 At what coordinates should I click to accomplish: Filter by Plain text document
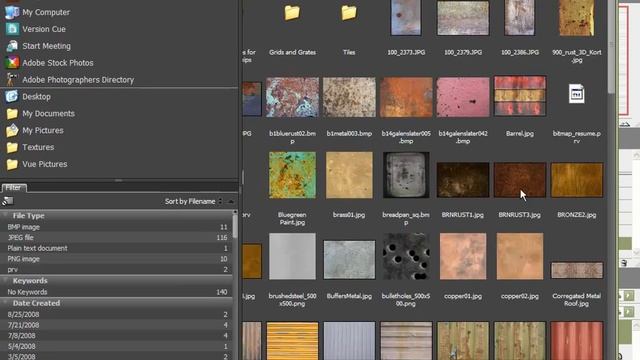[x=117, y=248]
